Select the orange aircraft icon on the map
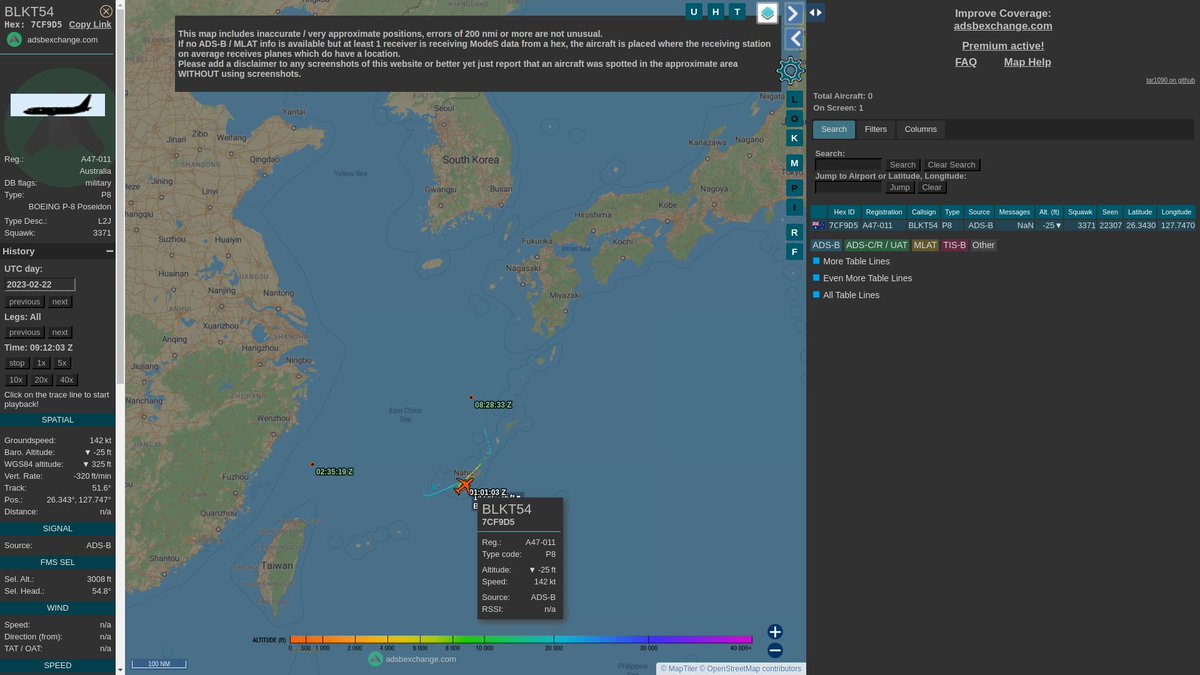The width and height of the screenshot is (1200, 675). 463,486
